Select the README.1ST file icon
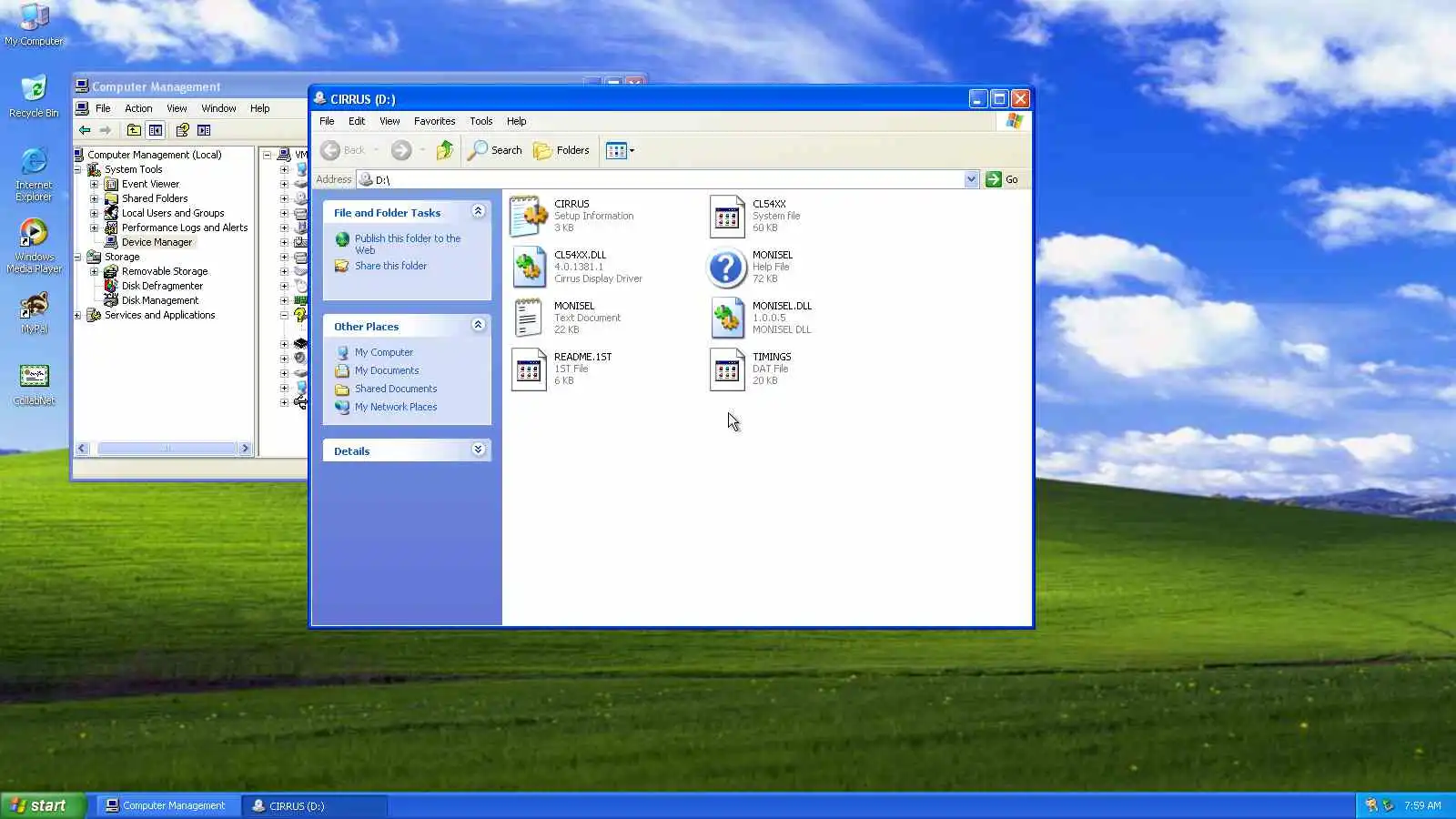 coord(529,369)
